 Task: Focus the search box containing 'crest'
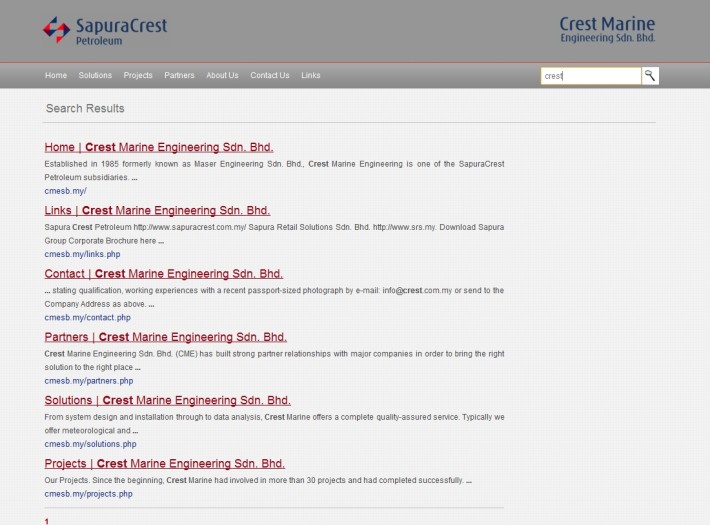(590, 76)
